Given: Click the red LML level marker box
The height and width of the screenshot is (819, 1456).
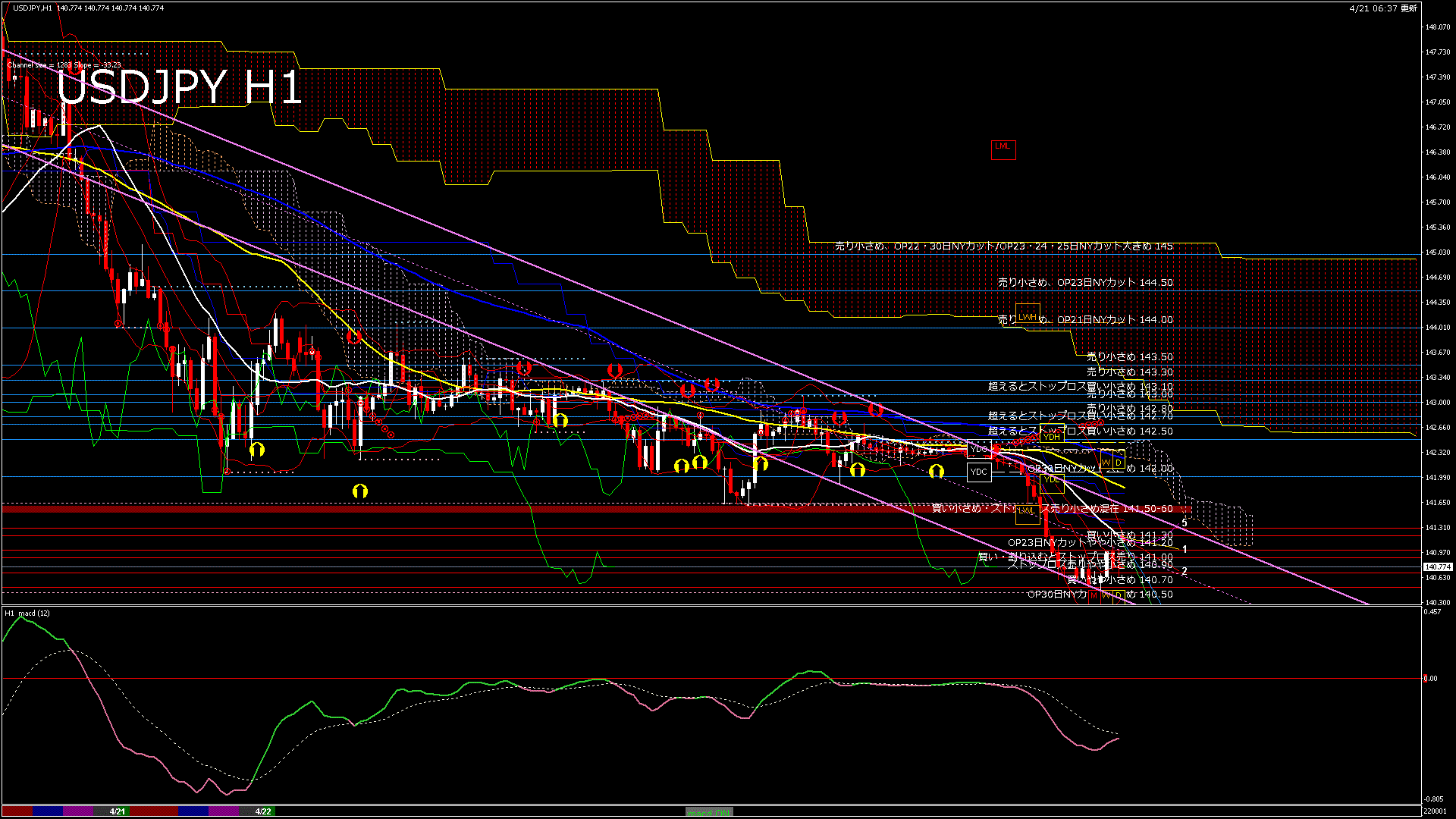Looking at the screenshot, I should pyautogui.click(x=1003, y=149).
